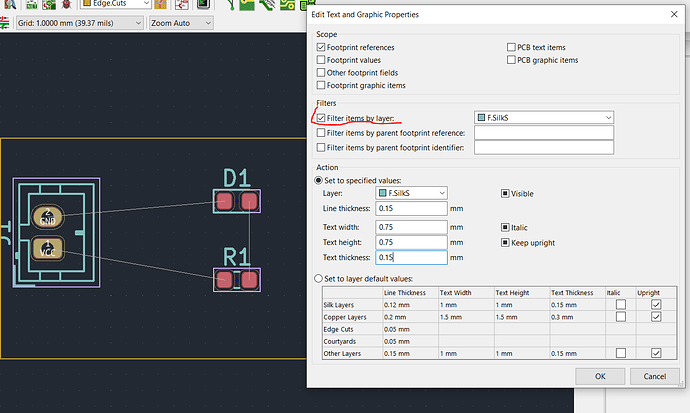Viewport: 690px width, 413px height.
Task: Toggle Other Layers Upright checkbox in table
Action: (x=656, y=353)
